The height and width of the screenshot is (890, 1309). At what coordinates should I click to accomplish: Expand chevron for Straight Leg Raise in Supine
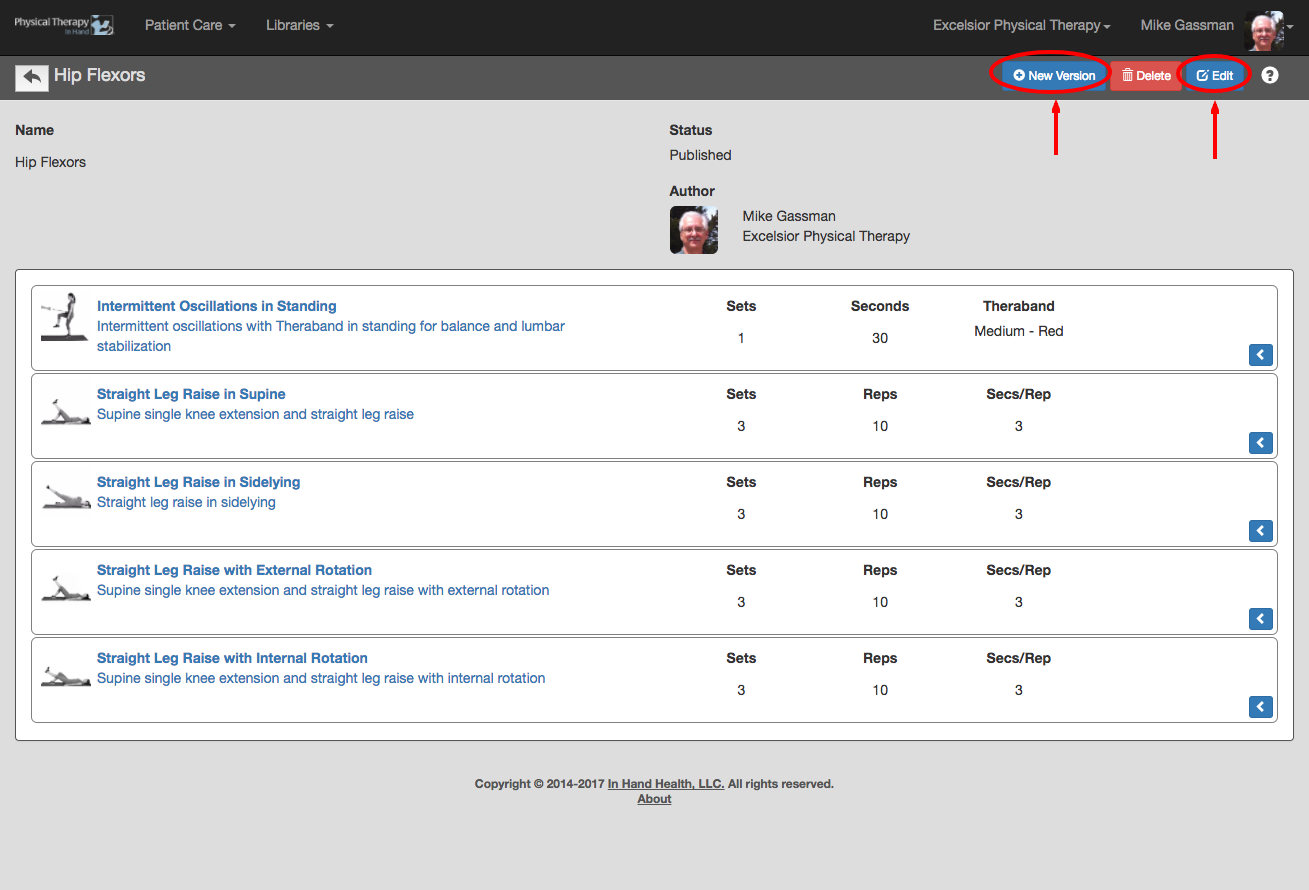point(1260,443)
